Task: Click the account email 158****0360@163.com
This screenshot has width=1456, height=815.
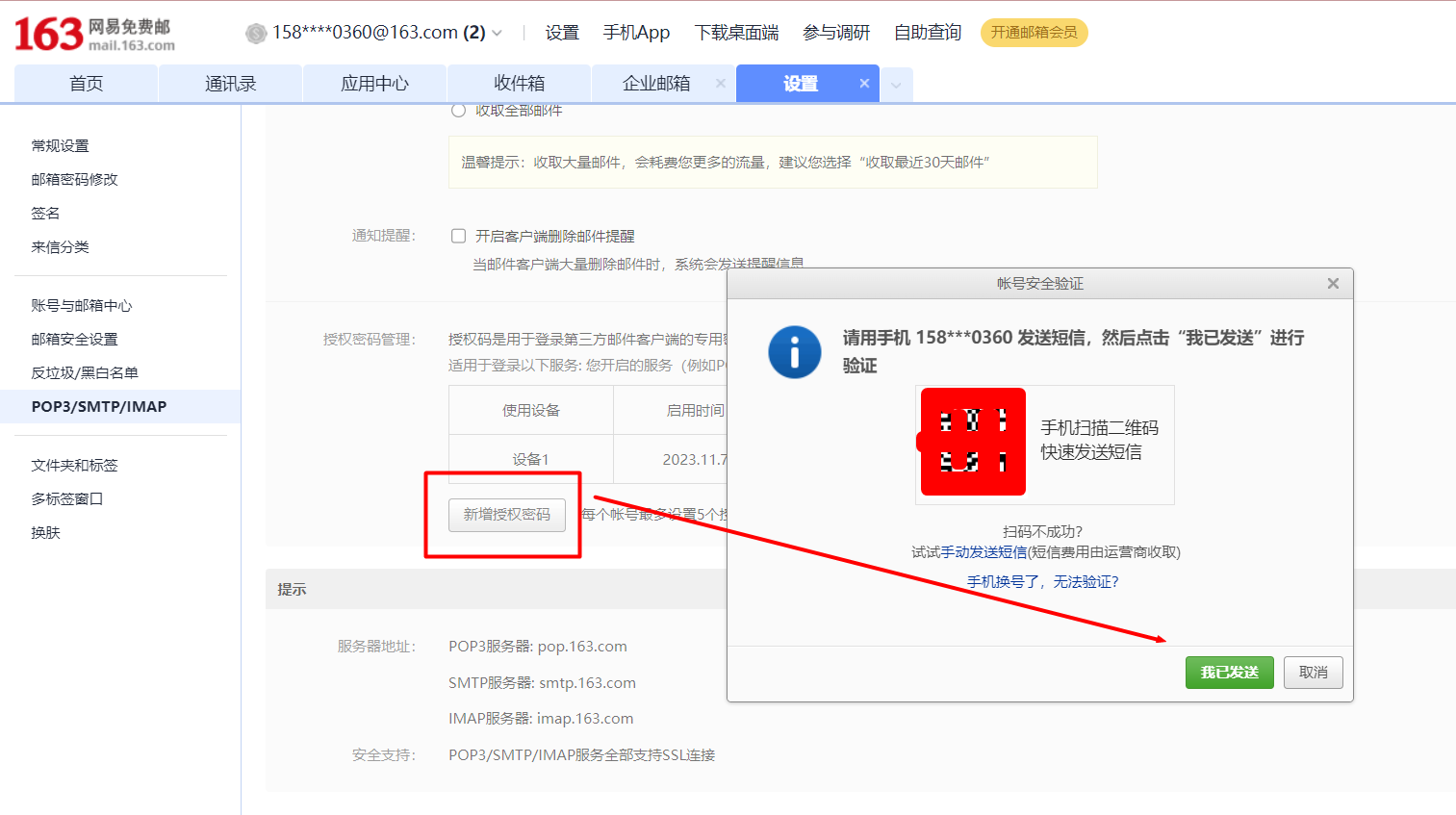Action: click(365, 33)
